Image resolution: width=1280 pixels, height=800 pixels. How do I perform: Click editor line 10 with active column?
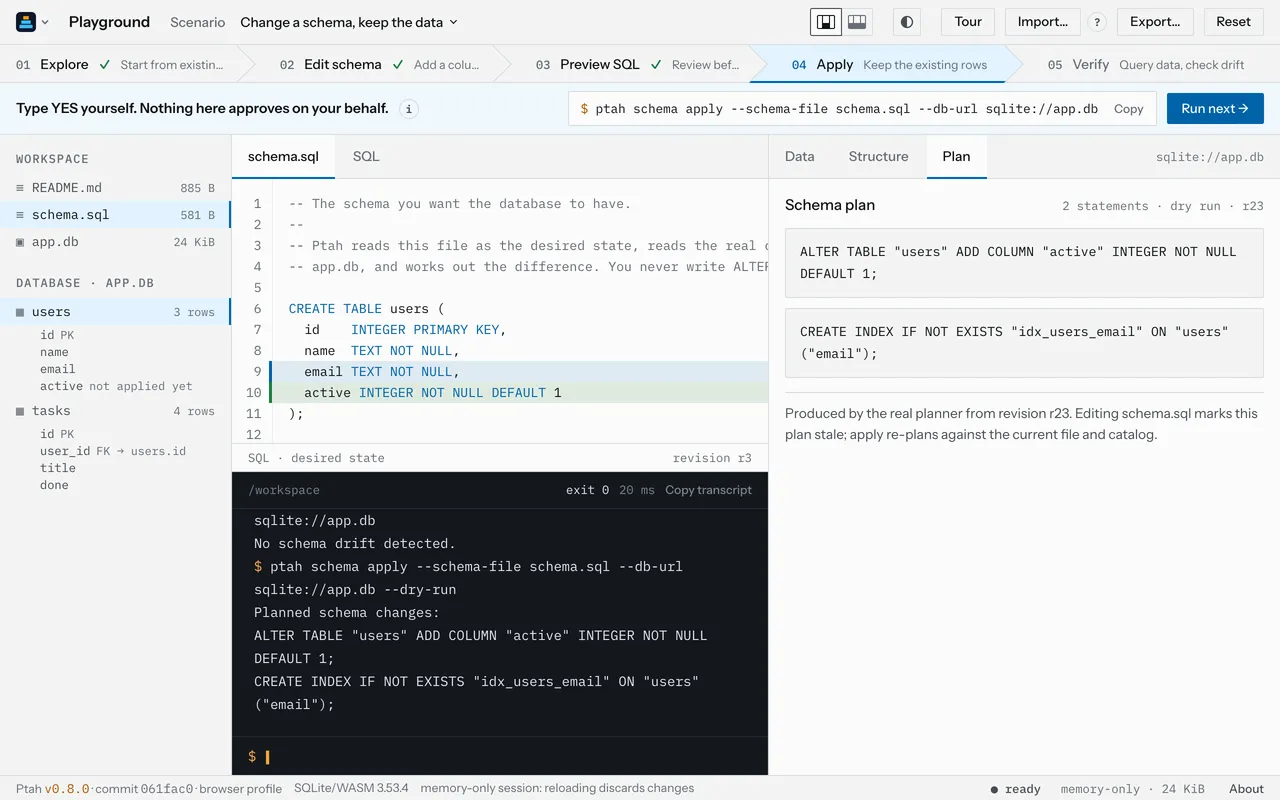(500, 393)
